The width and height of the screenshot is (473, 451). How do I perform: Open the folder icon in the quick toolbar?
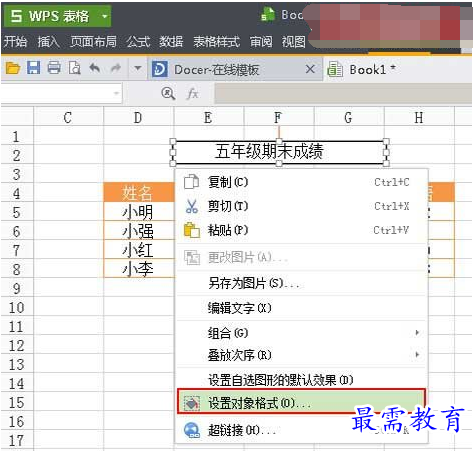[x=13, y=68]
